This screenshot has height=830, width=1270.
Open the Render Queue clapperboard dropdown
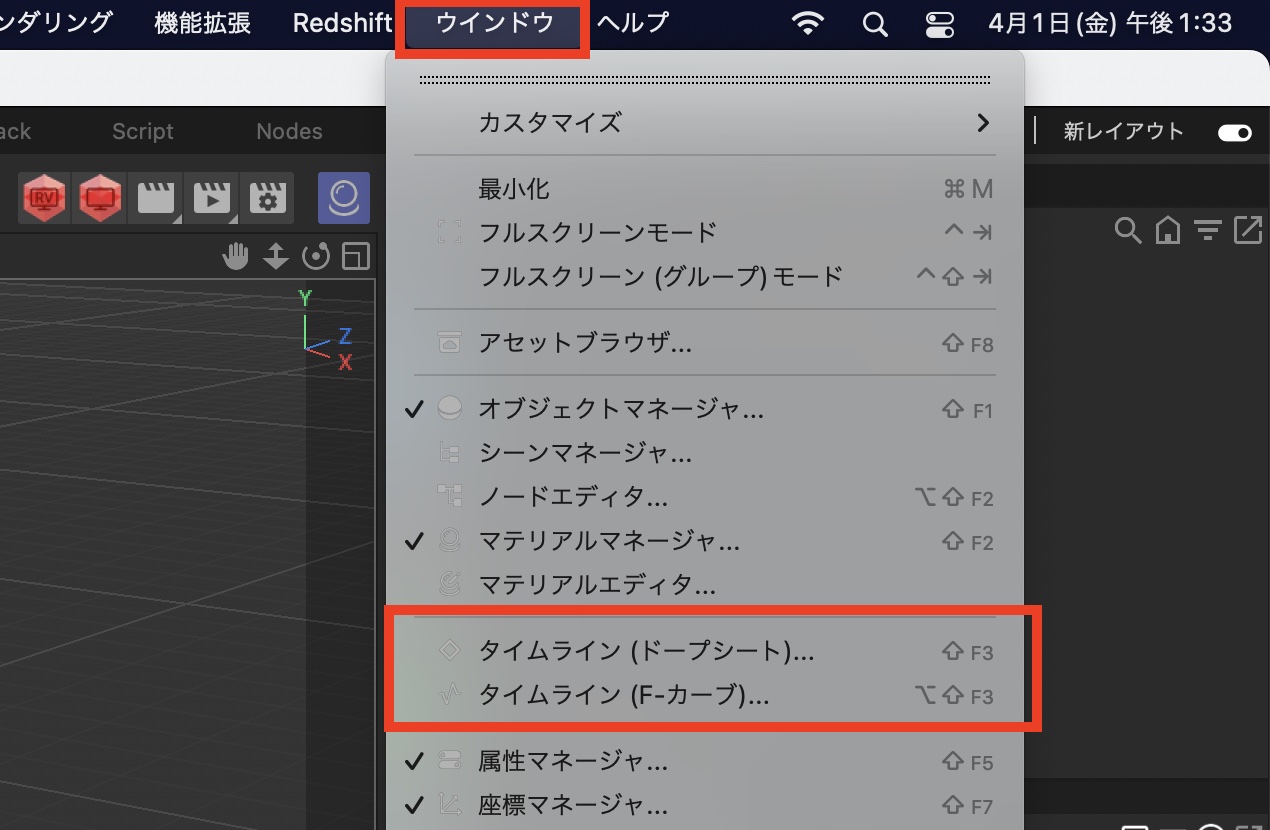coord(156,198)
